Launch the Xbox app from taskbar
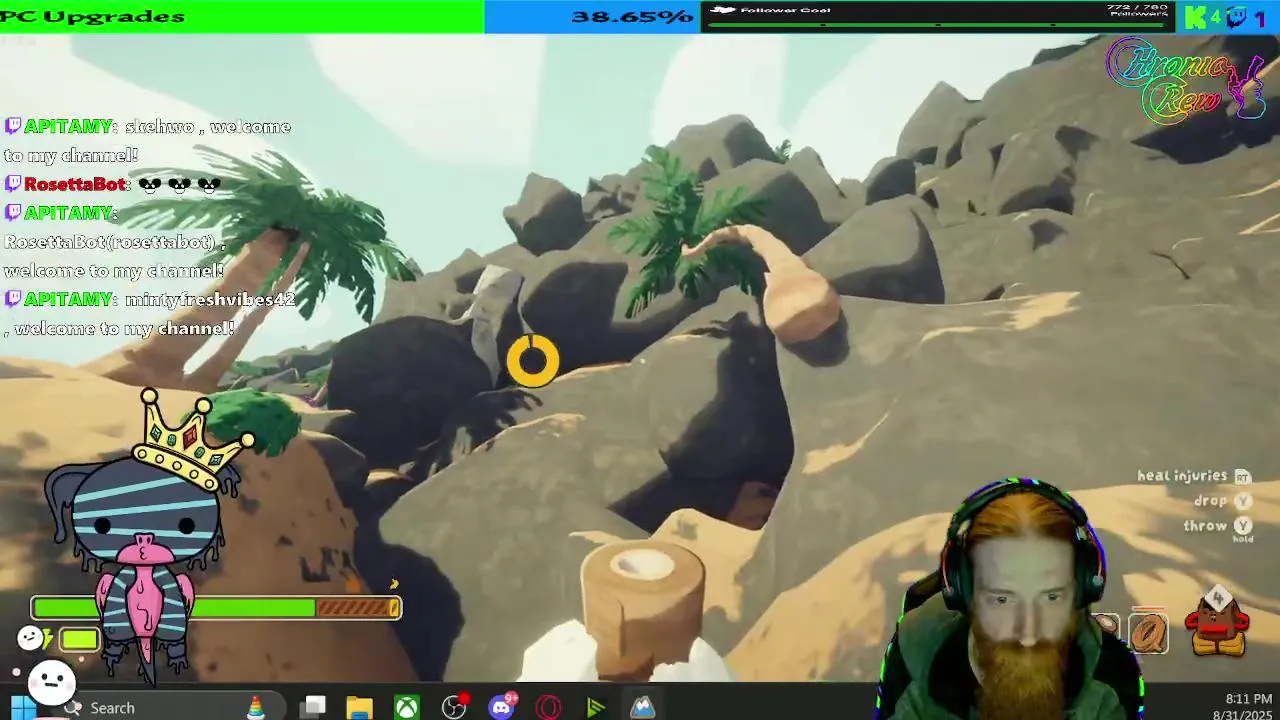The width and height of the screenshot is (1280, 720). (406, 707)
